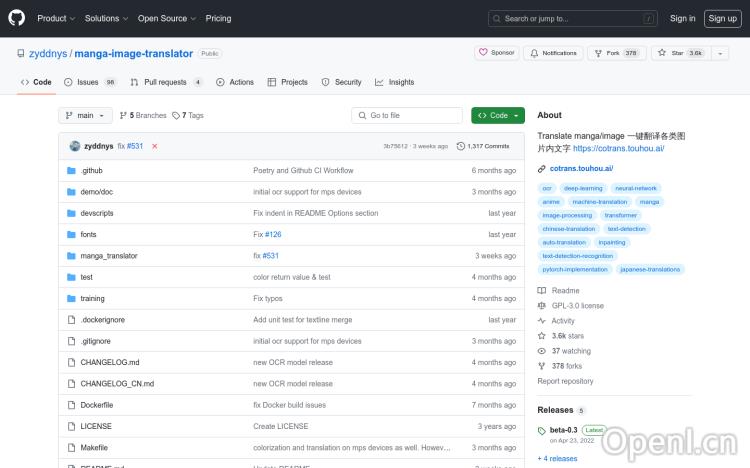Click the GitHub logo icon
Image resolution: width=750 pixels, height=468 pixels.
point(17,18)
